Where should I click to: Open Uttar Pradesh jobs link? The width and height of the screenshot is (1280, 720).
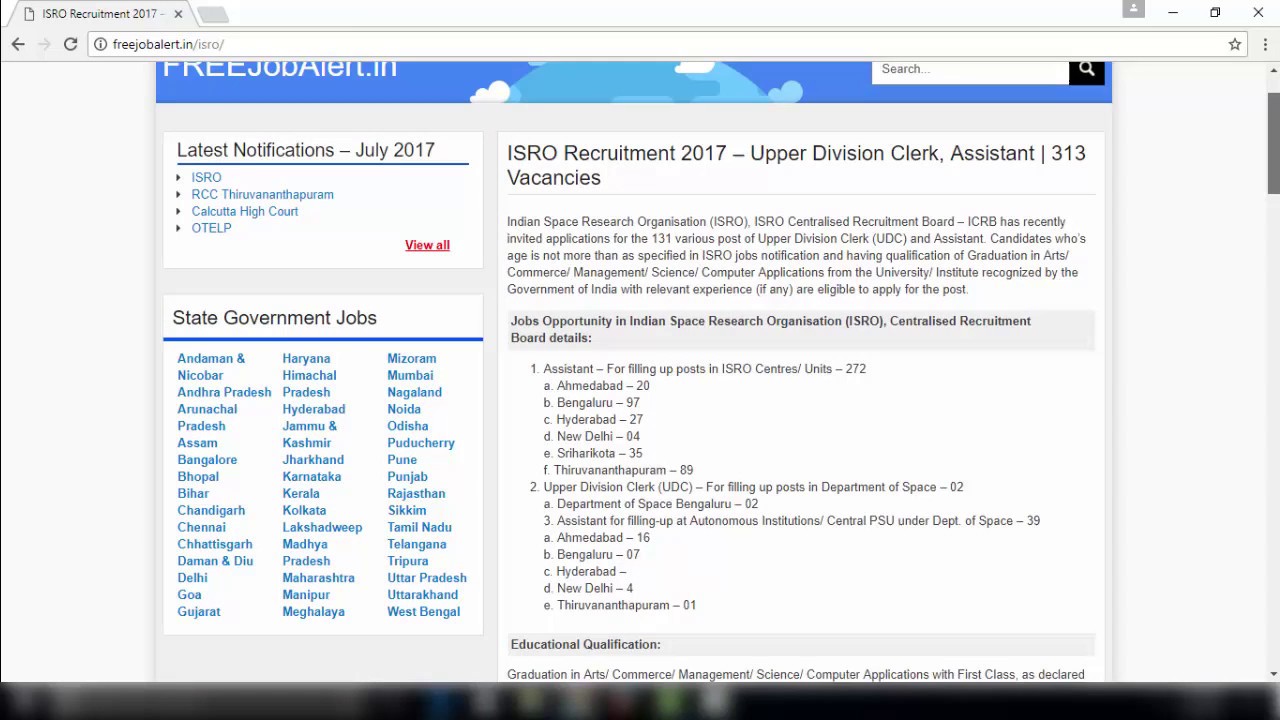coord(427,578)
